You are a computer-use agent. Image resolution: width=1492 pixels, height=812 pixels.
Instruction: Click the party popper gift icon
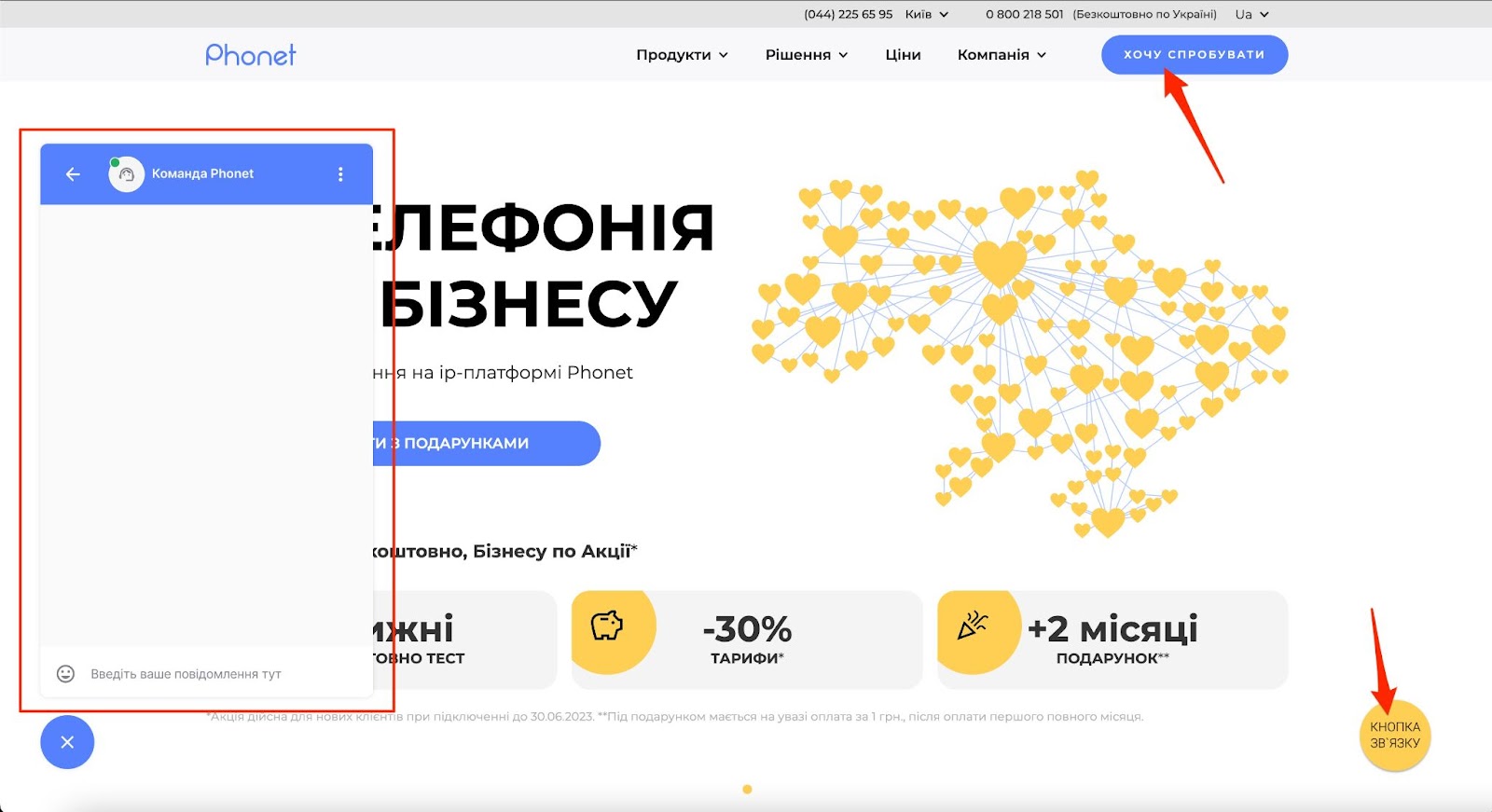(973, 626)
